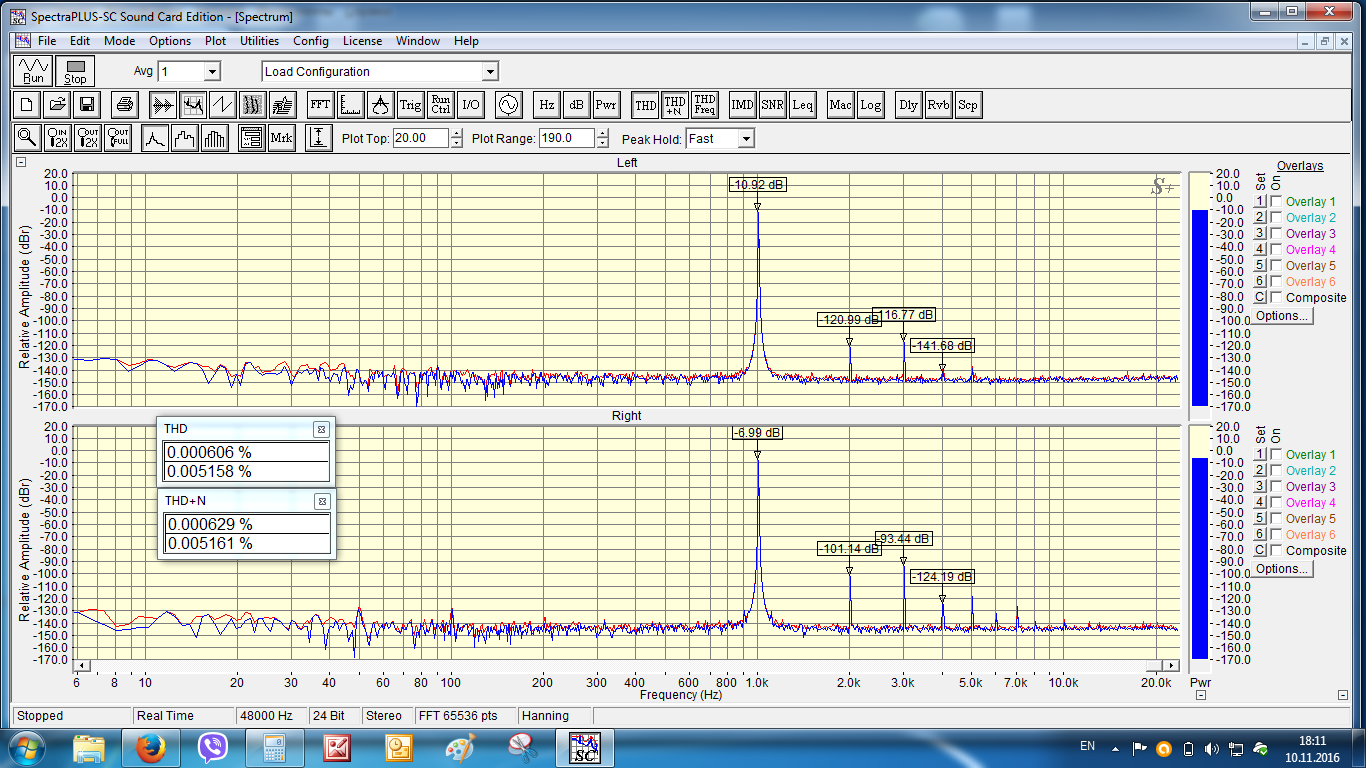Open the Avg count dropdown
1366x768 pixels.
coord(211,72)
